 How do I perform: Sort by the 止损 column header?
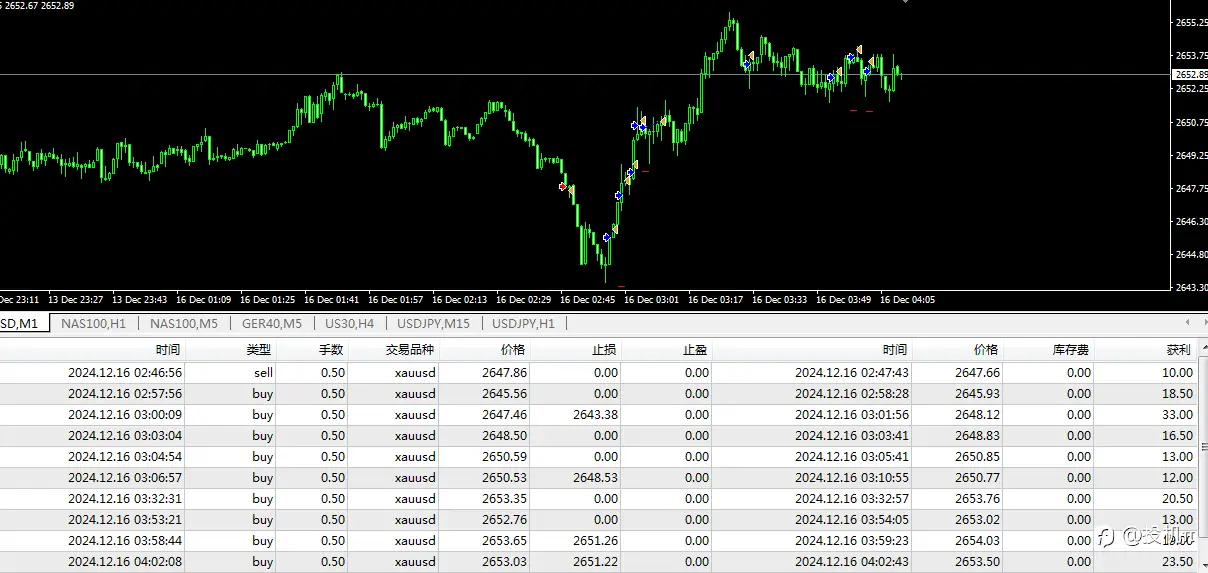(604, 350)
